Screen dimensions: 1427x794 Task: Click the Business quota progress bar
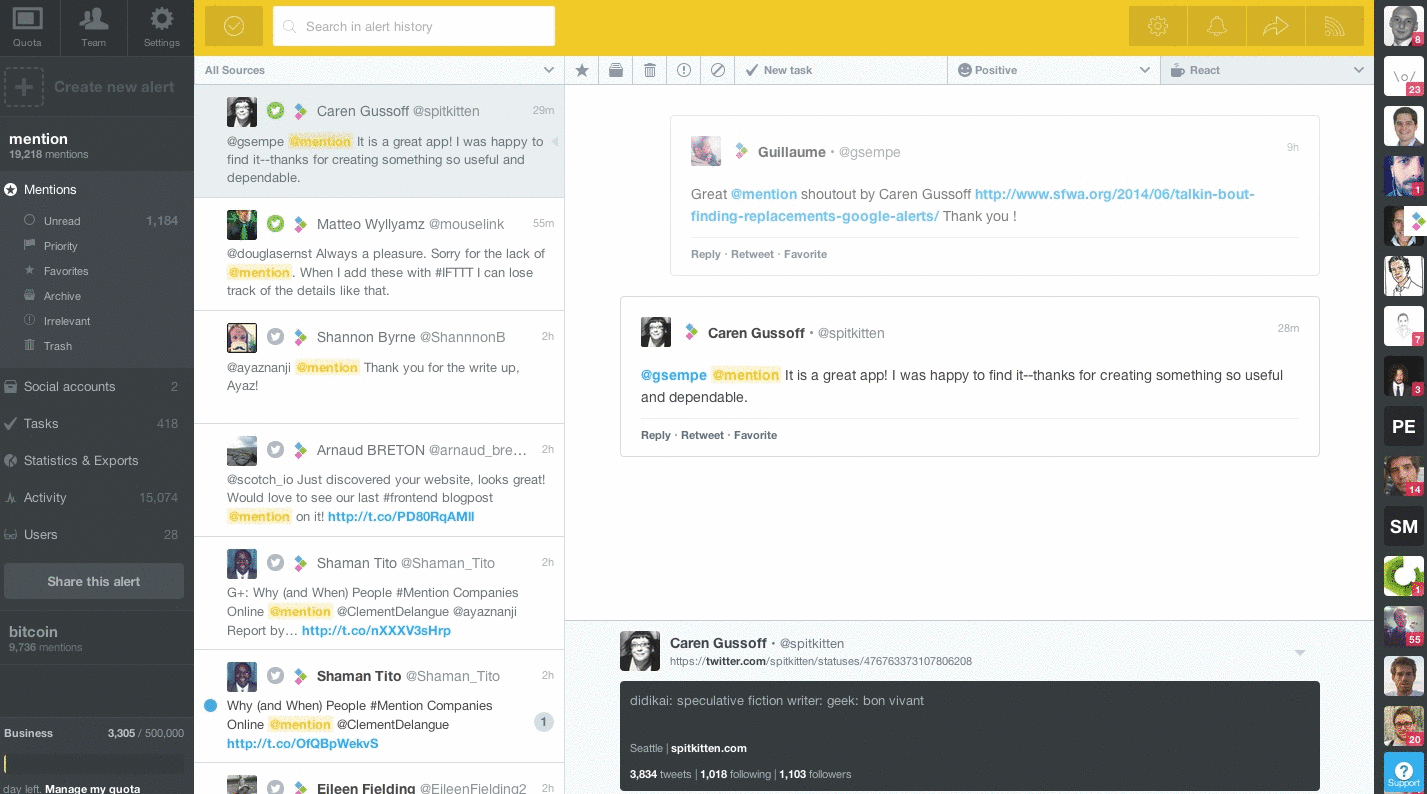click(x=94, y=764)
